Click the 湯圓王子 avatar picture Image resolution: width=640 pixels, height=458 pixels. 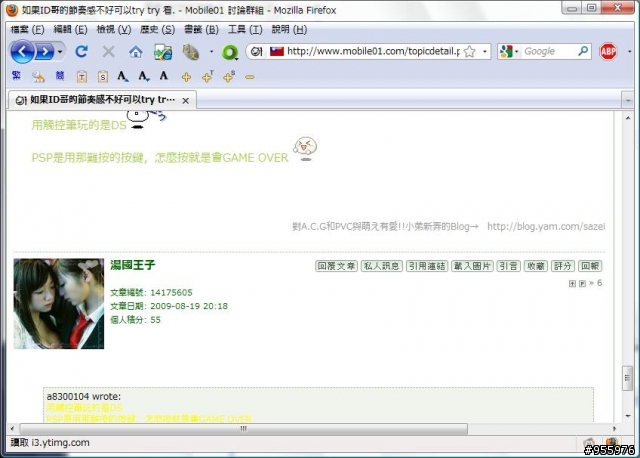click(x=59, y=304)
